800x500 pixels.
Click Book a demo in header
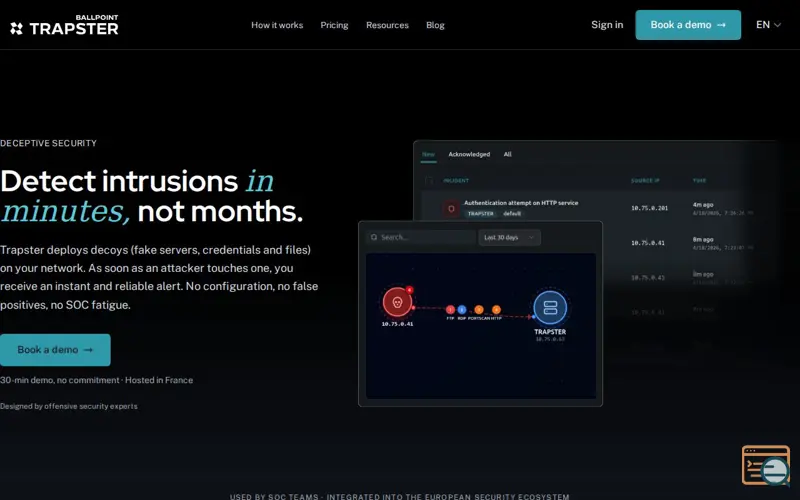click(688, 24)
